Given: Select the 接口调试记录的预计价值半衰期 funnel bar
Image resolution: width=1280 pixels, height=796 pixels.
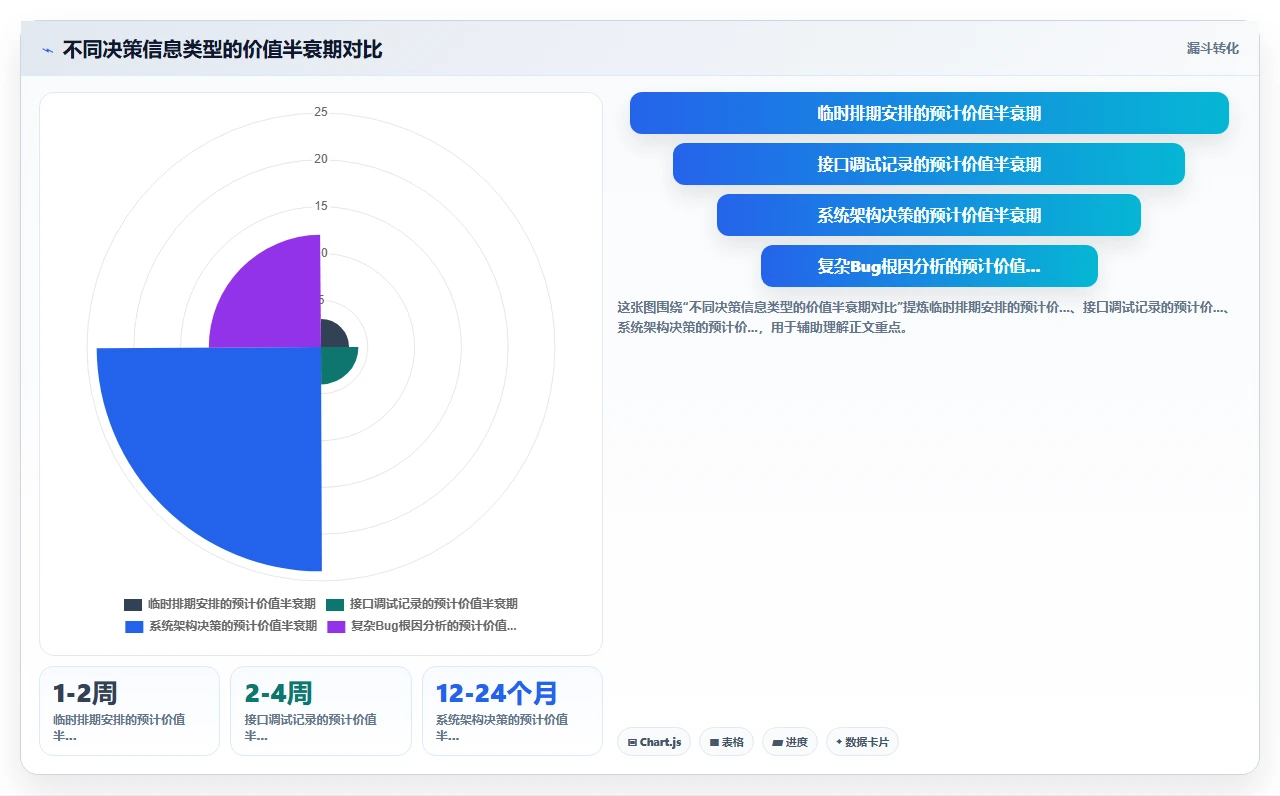Looking at the screenshot, I should point(929,164).
